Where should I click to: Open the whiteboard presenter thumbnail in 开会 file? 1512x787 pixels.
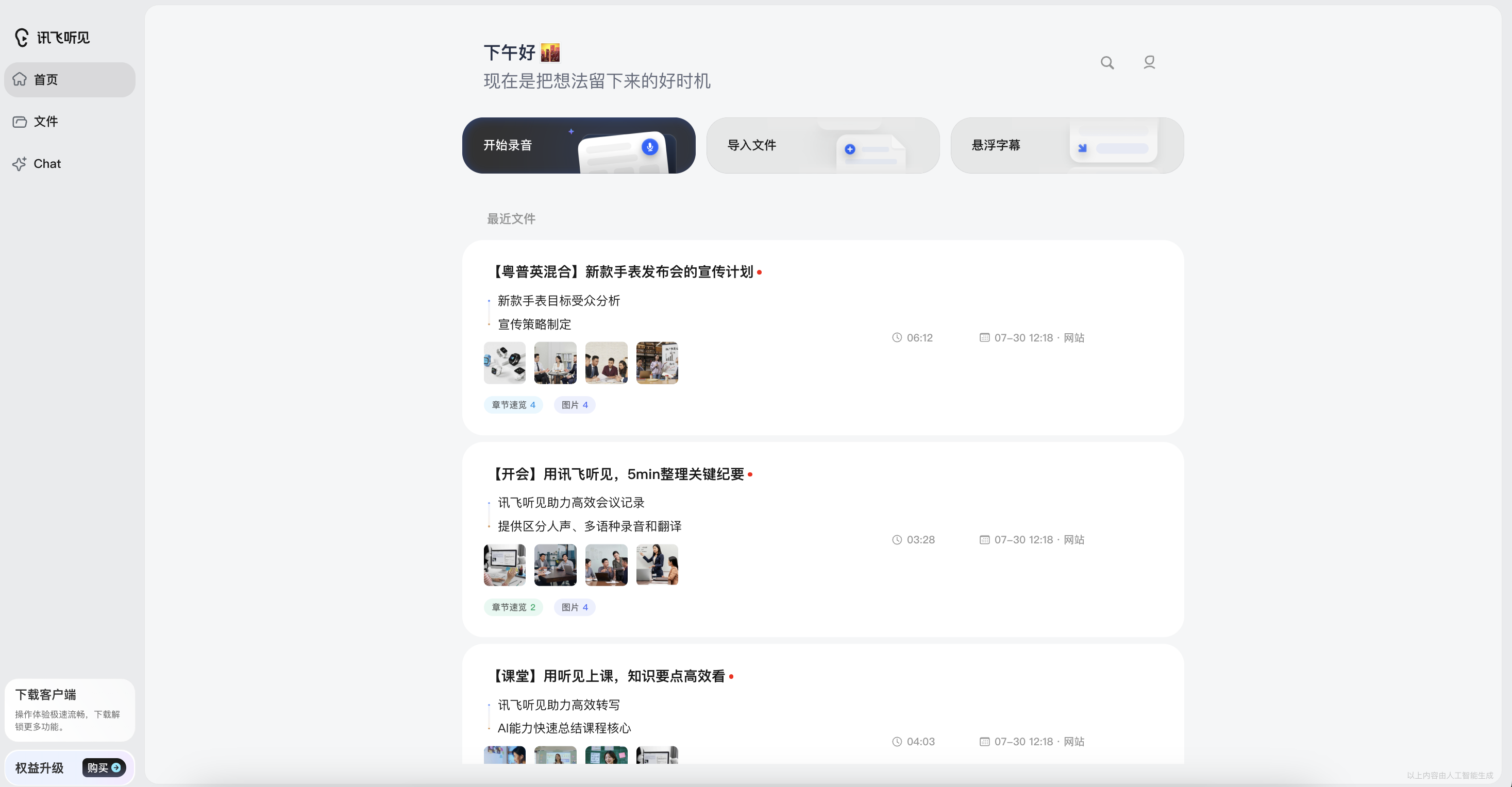pos(658,566)
